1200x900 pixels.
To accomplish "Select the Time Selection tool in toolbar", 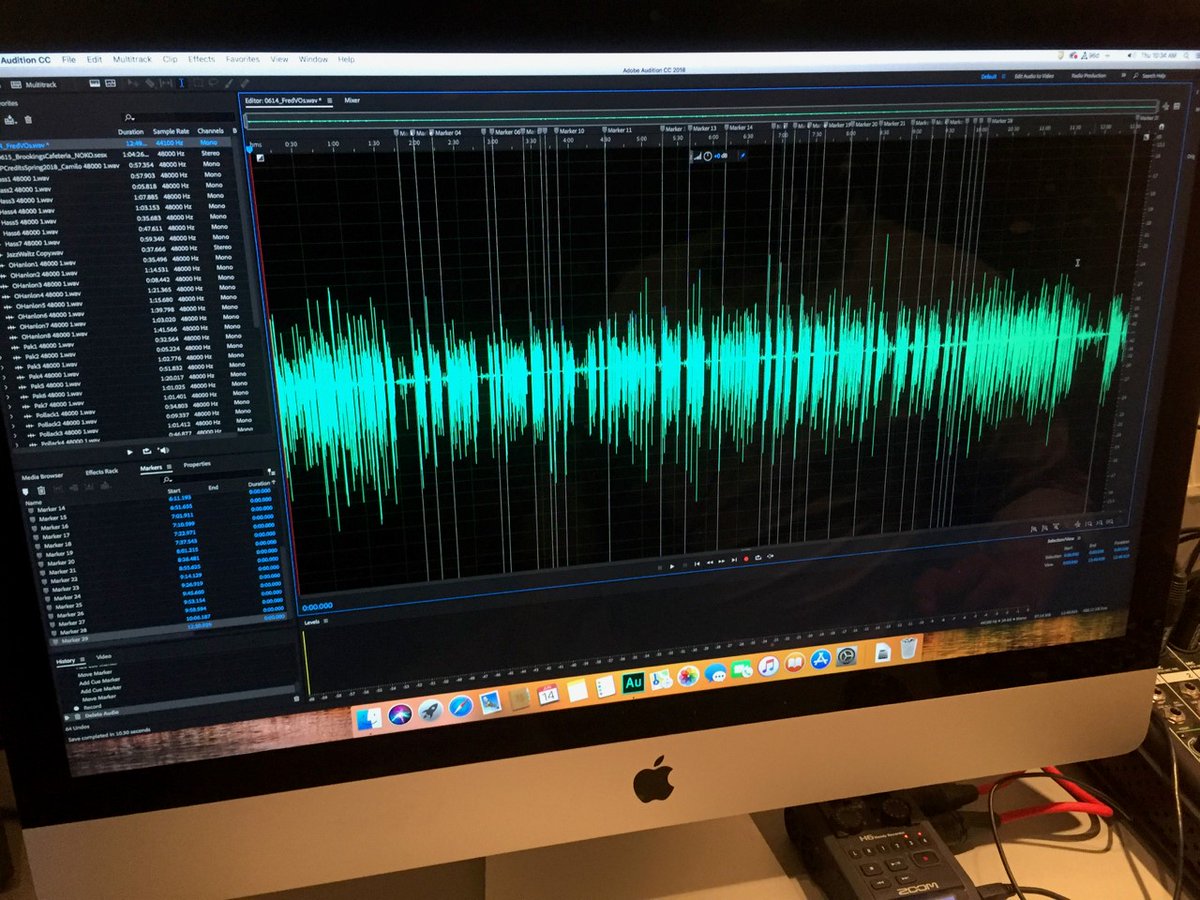I will tap(182, 83).
